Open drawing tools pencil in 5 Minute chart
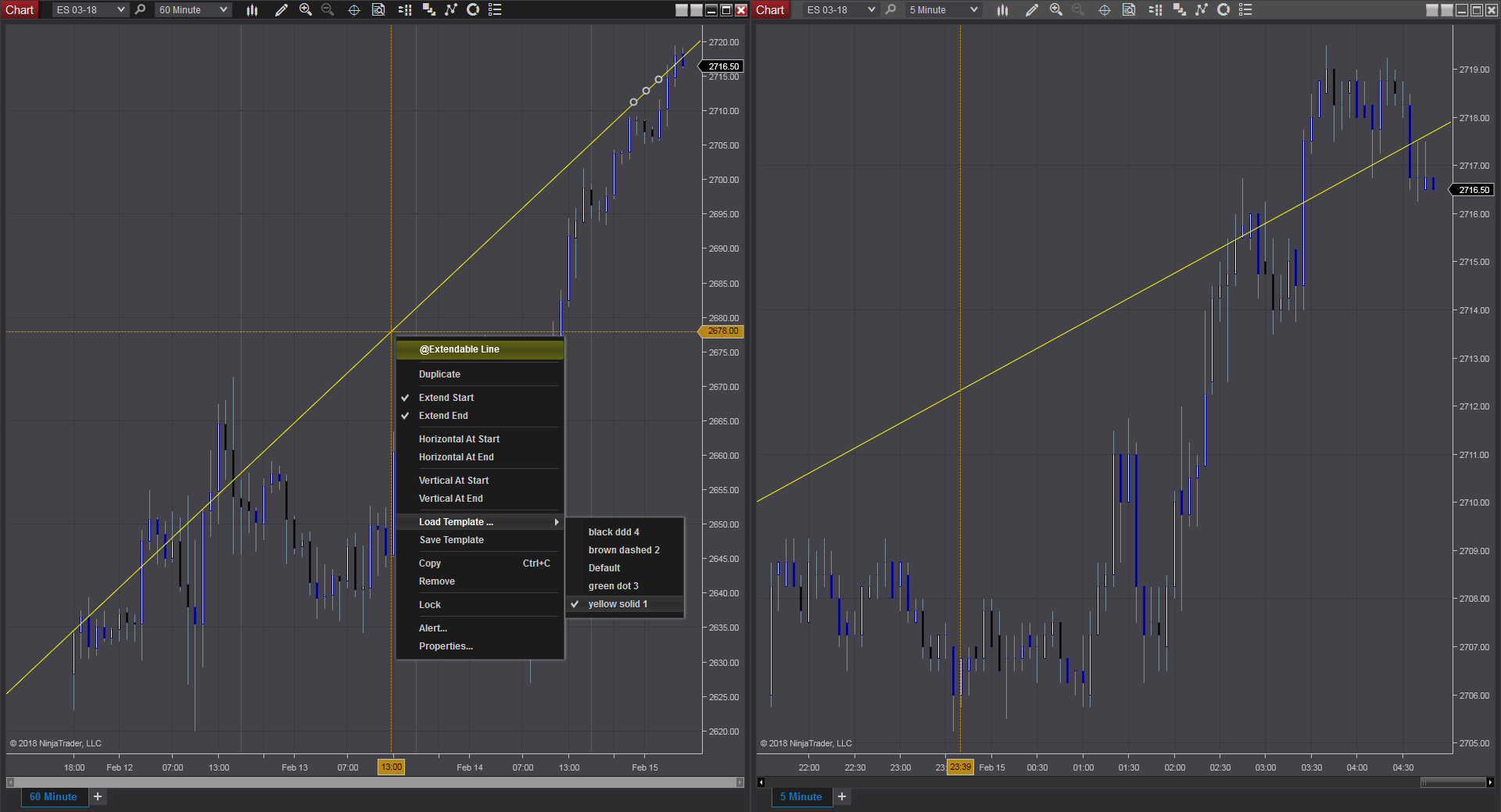This screenshot has height=812, width=1501. pyautogui.click(x=1032, y=9)
